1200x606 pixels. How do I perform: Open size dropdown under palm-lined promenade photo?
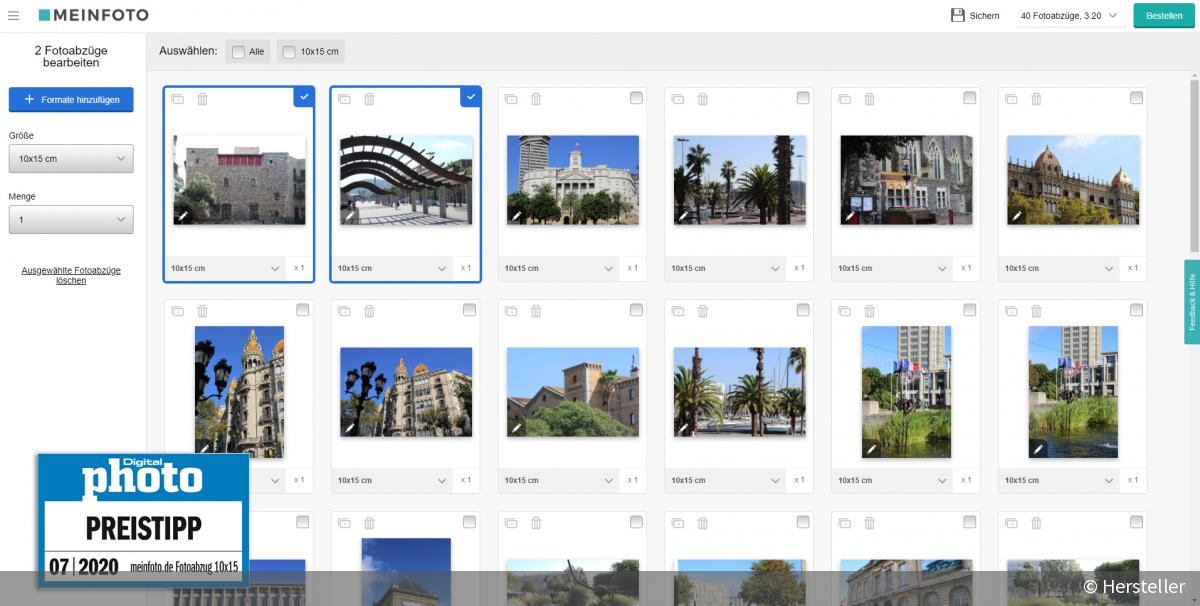727,268
